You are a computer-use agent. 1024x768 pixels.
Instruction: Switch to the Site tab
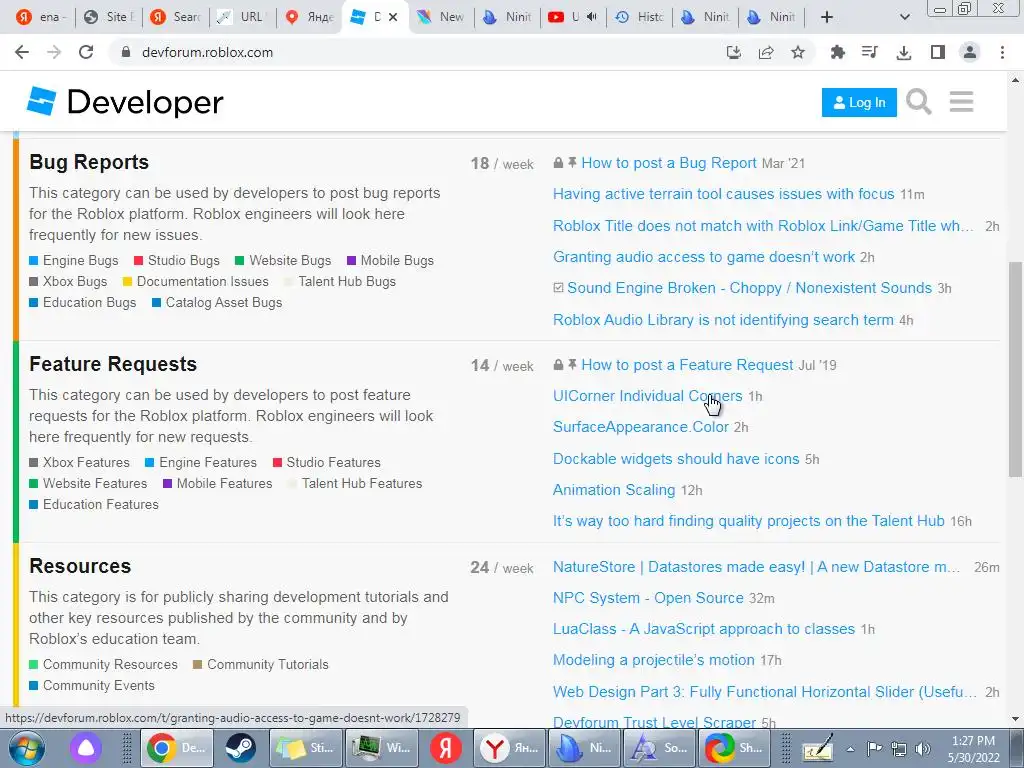point(109,17)
